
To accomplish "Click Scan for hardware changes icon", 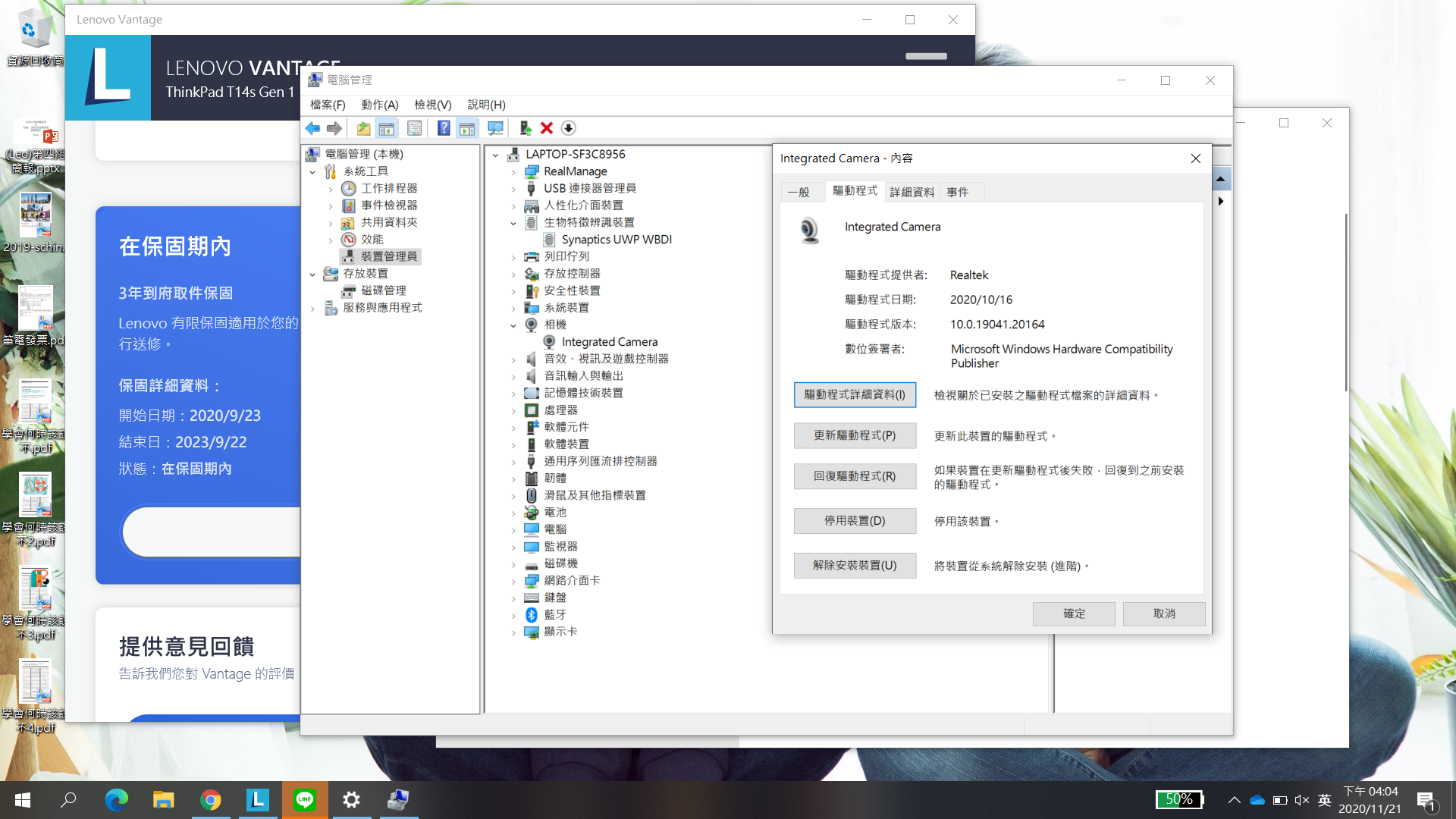I will [495, 128].
